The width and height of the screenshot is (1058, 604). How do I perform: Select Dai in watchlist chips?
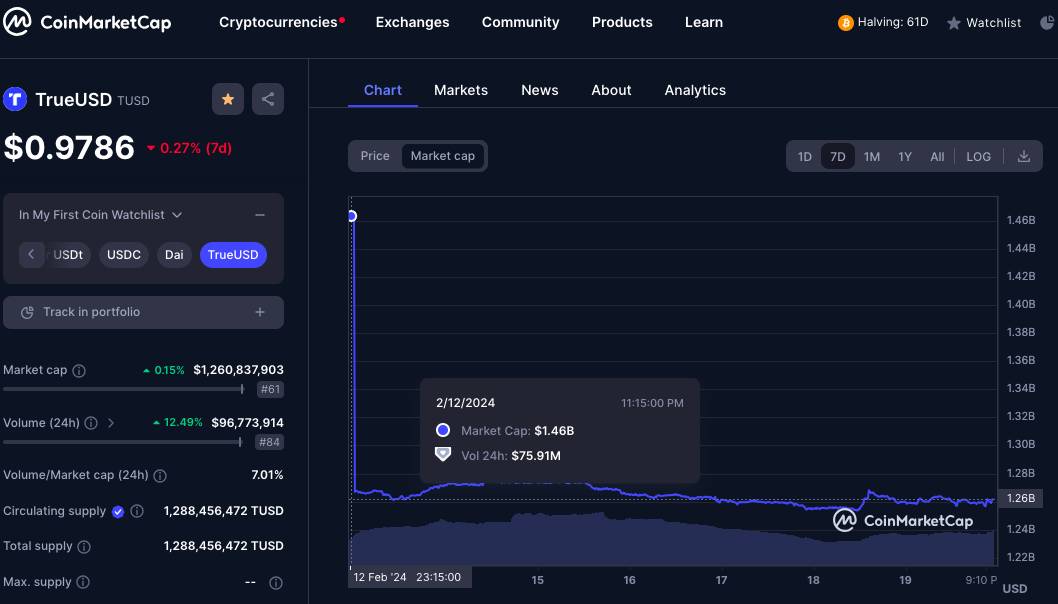coord(174,255)
